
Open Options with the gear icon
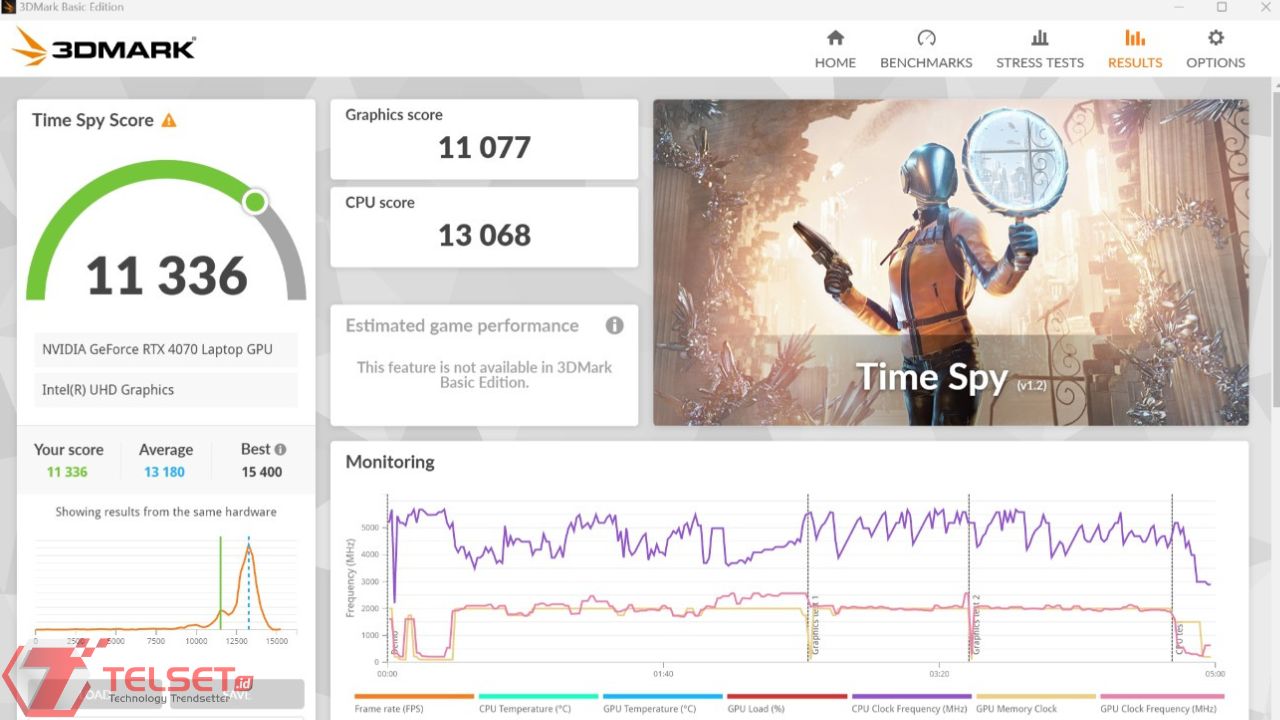[x=1215, y=38]
